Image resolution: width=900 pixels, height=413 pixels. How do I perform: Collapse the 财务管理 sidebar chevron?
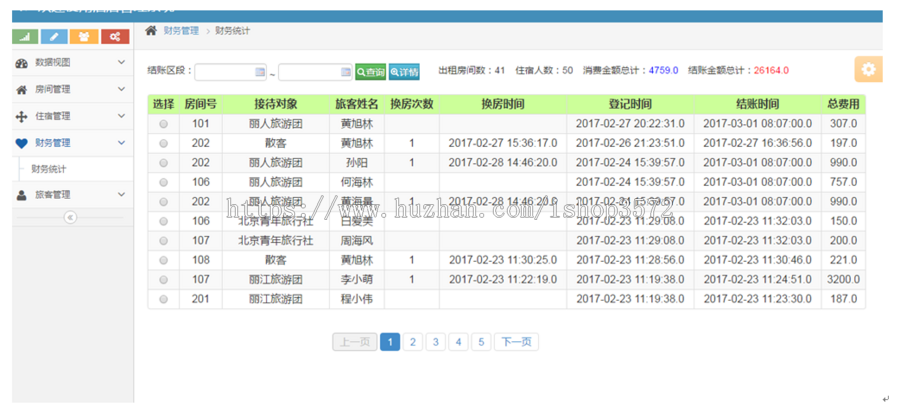pos(121,143)
